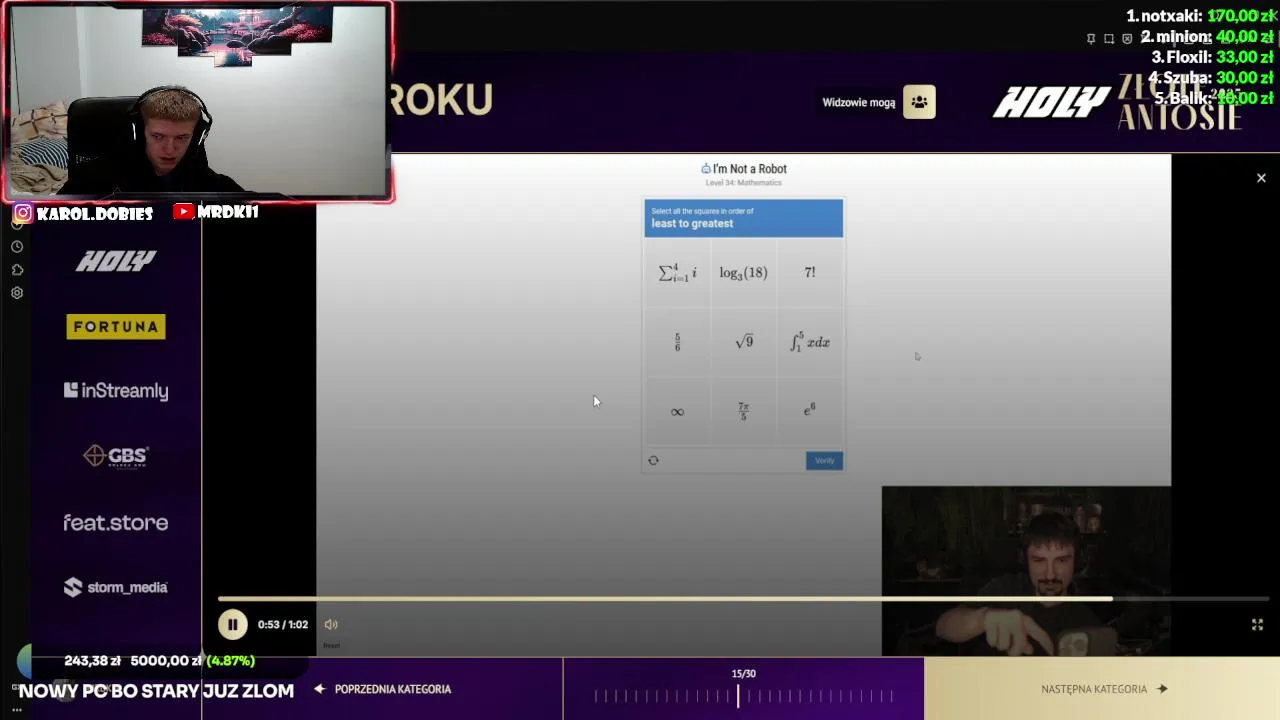Click the captcha Verify button
This screenshot has width=1280, height=720.
click(824, 460)
